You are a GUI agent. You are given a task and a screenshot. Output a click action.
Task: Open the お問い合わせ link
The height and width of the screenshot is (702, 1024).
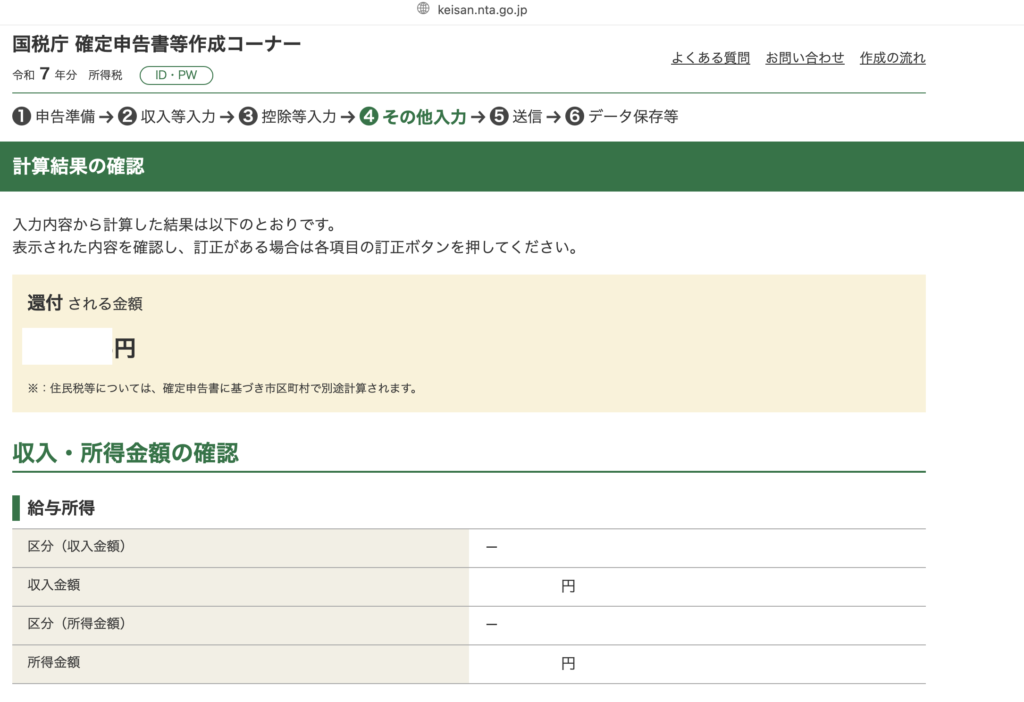pyautogui.click(x=804, y=58)
